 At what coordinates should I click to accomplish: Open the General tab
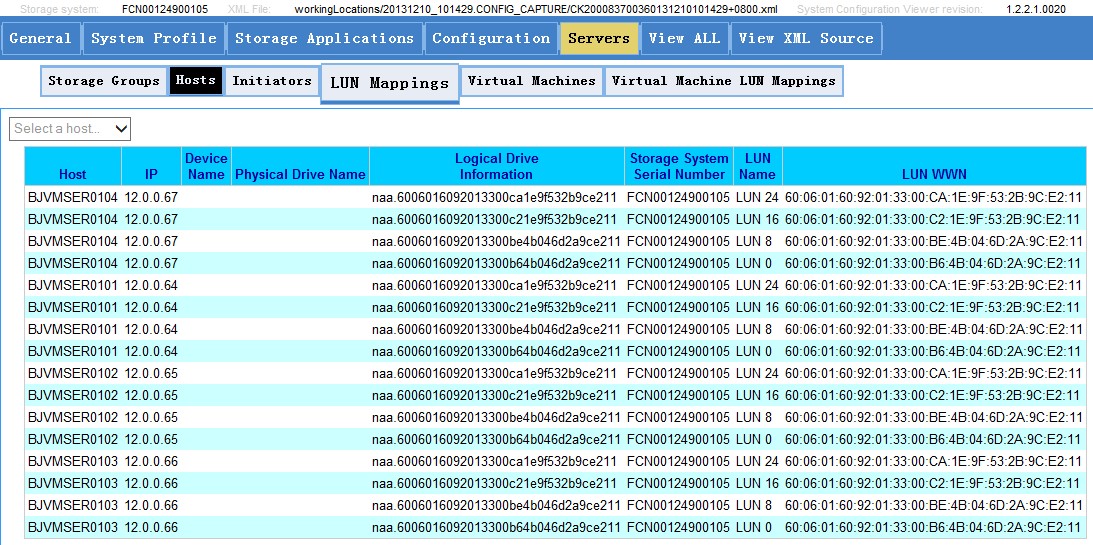(40, 38)
